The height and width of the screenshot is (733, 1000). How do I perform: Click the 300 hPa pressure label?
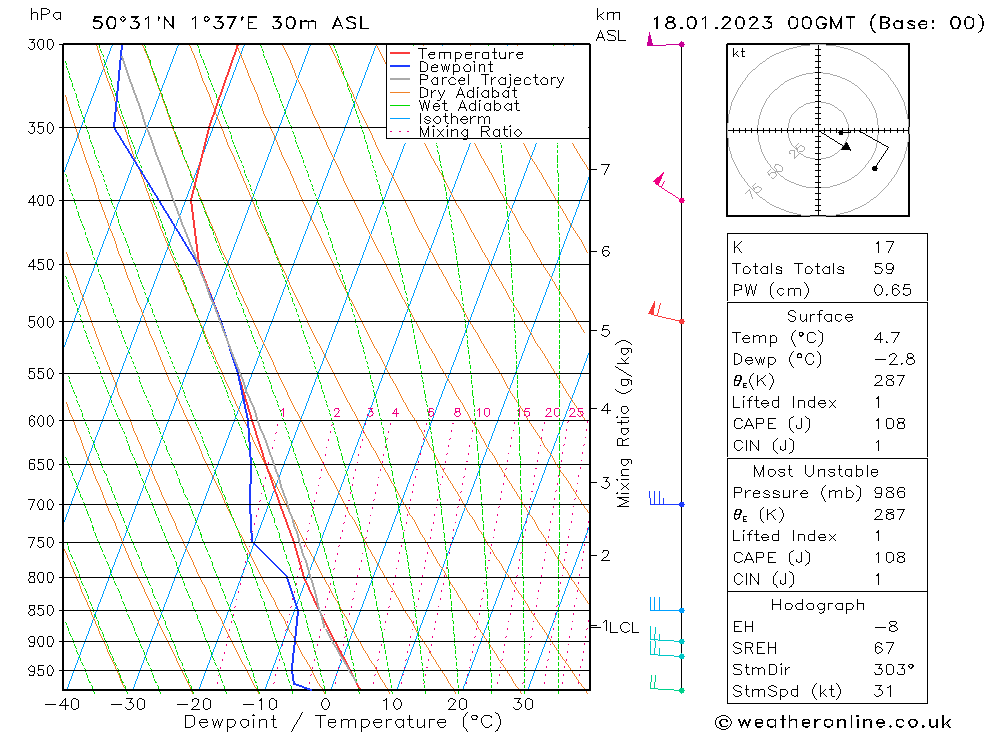point(41,45)
